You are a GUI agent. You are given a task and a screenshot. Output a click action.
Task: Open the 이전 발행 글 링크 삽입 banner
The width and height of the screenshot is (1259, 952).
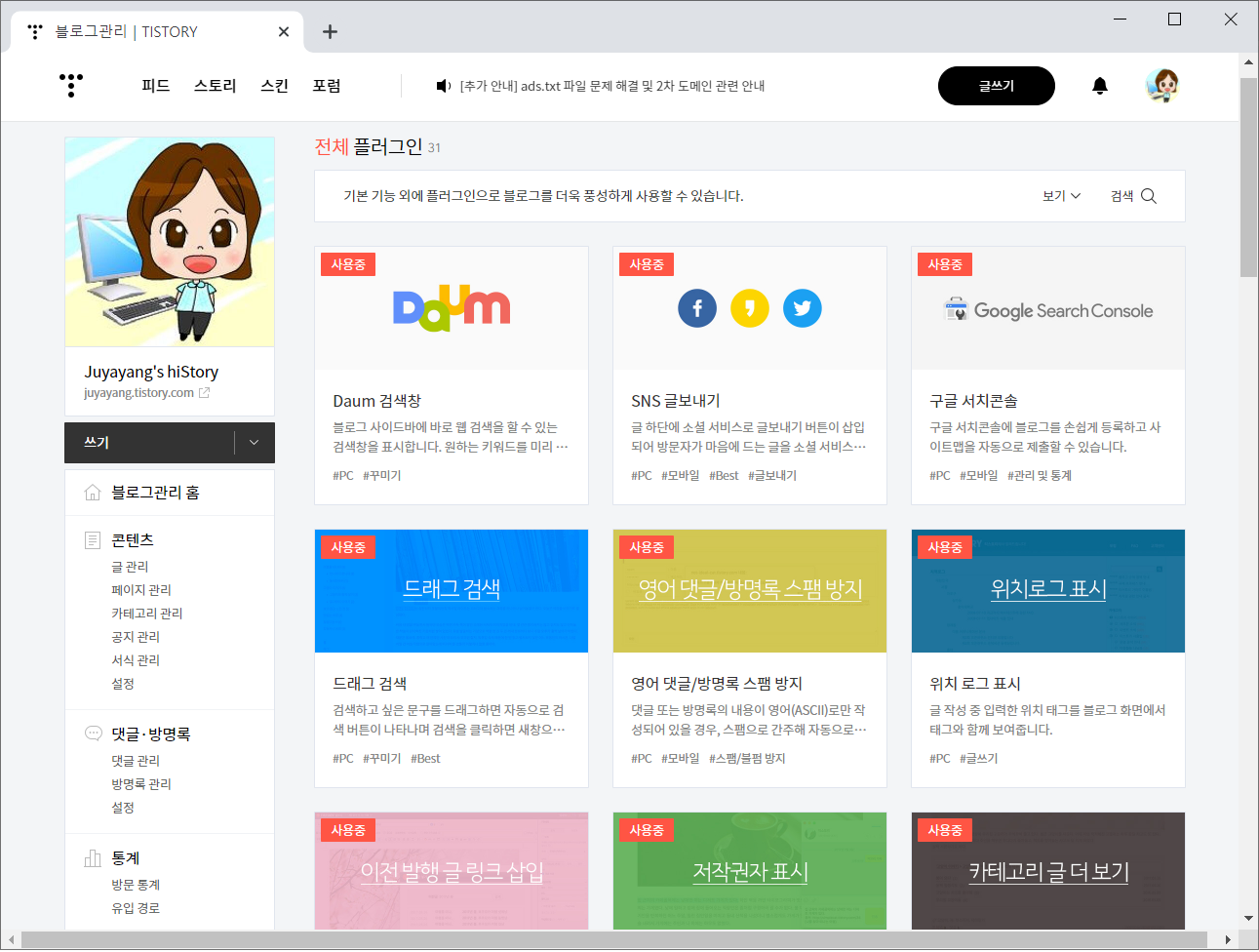(452, 871)
